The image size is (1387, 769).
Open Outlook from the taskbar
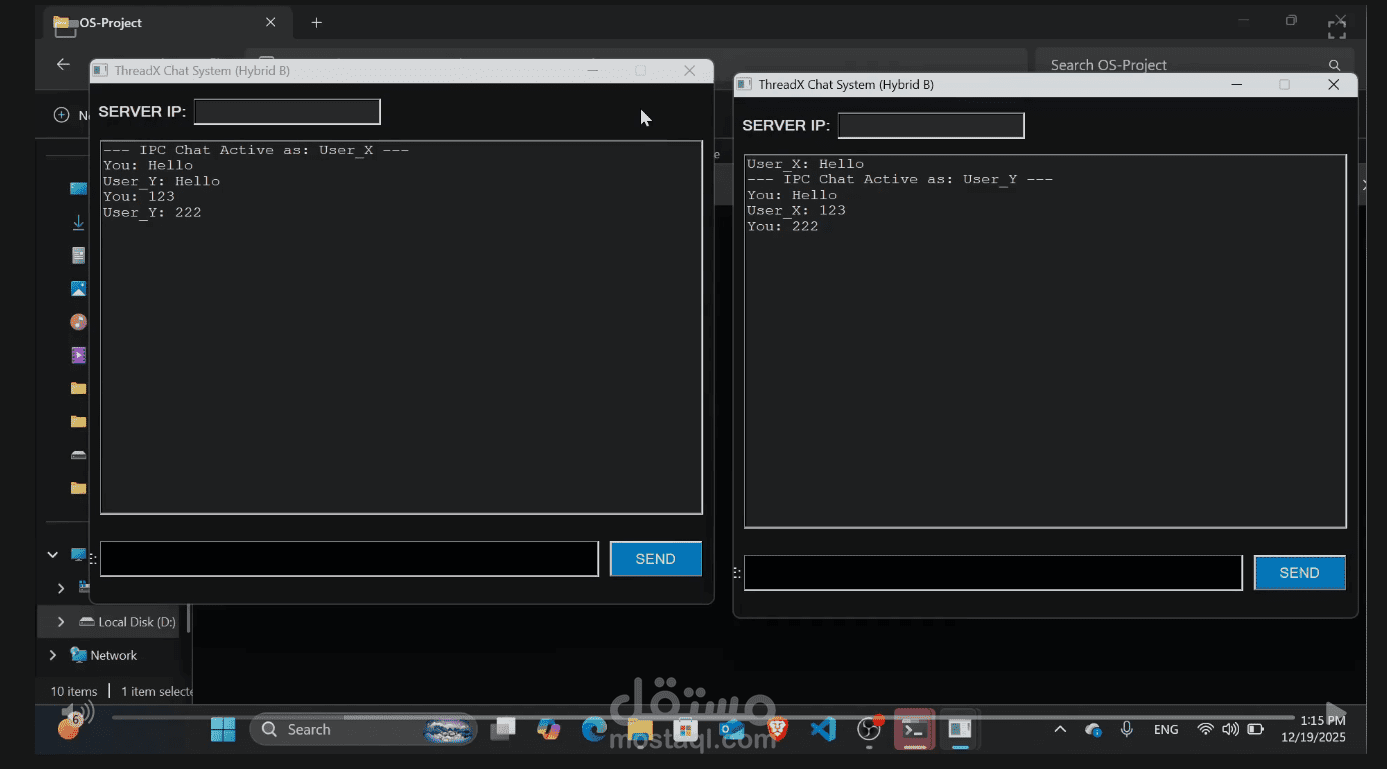click(x=730, y=729)
